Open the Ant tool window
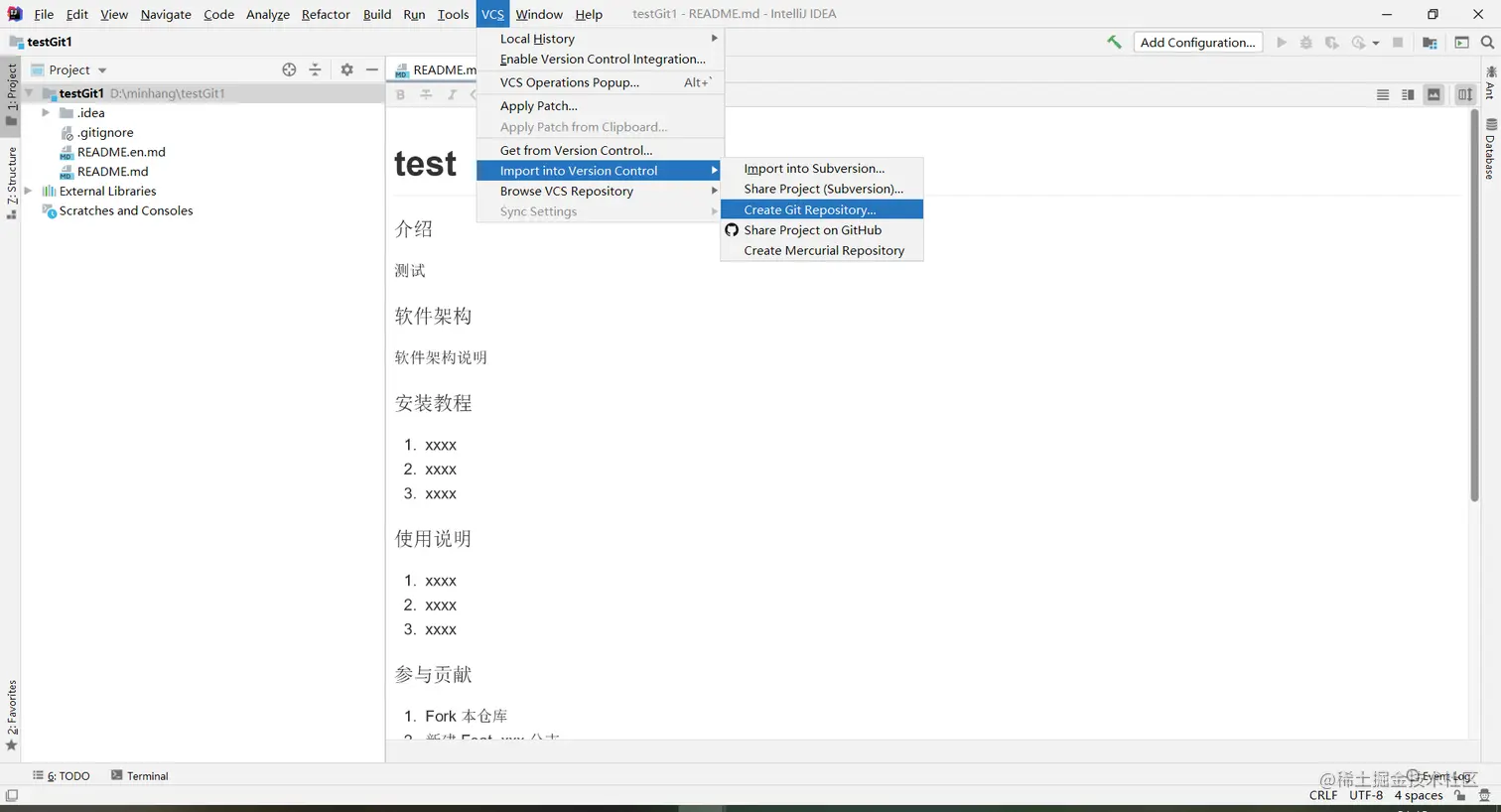 click(x=1491, y=81)
